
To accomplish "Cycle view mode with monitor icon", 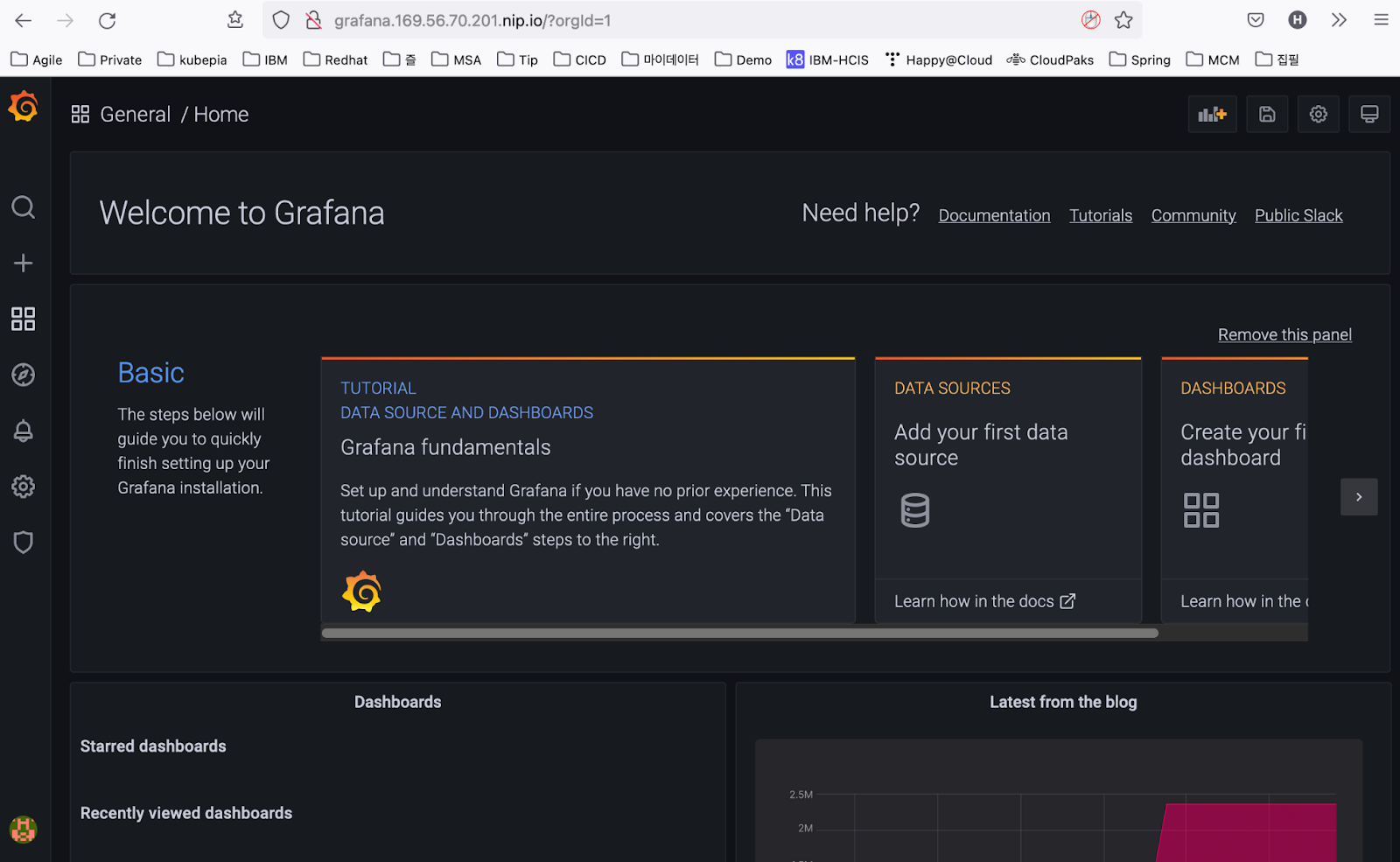I will [x=1369, y=115].
